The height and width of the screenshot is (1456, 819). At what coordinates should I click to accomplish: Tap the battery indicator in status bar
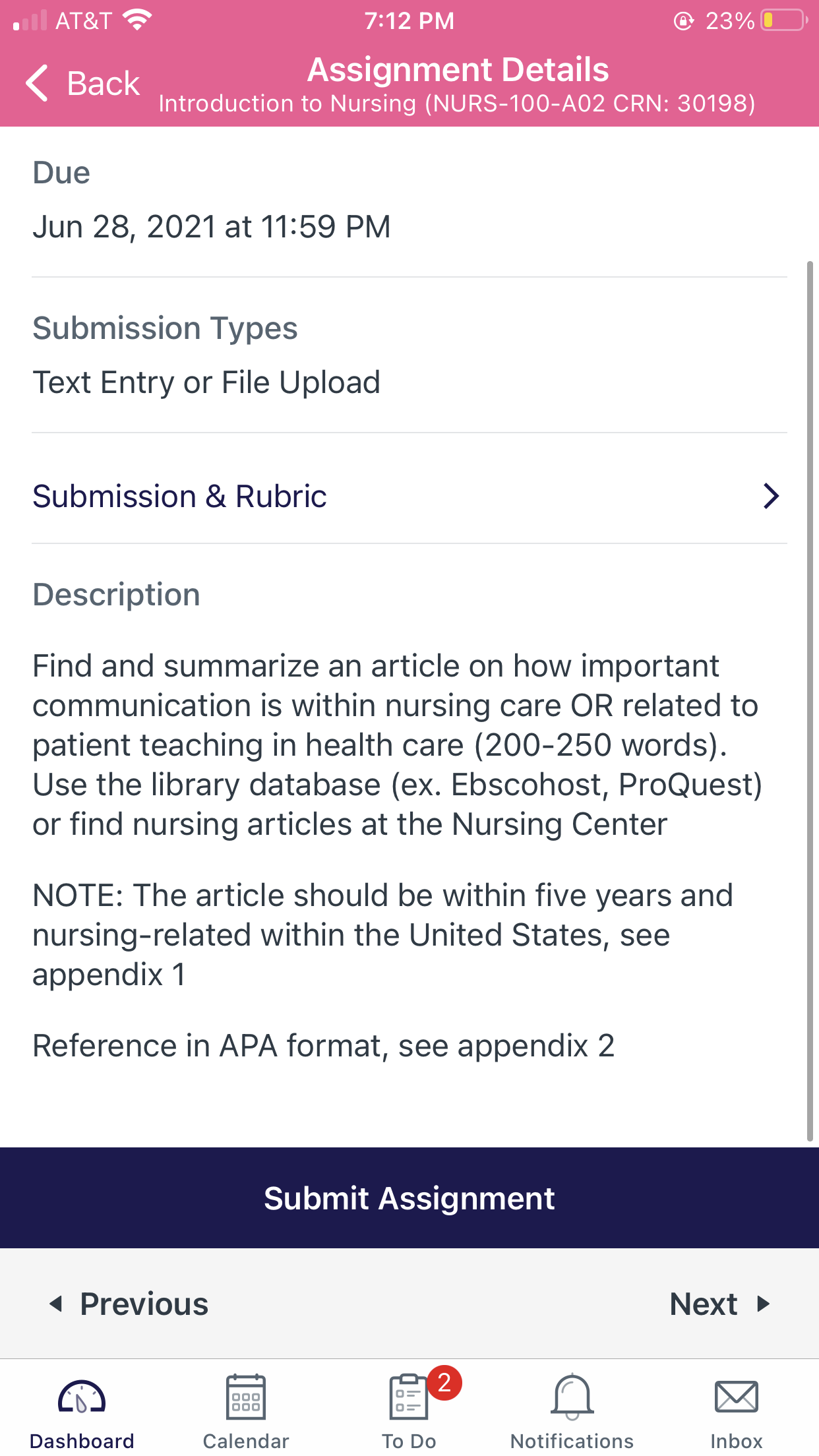pos(784,20)
